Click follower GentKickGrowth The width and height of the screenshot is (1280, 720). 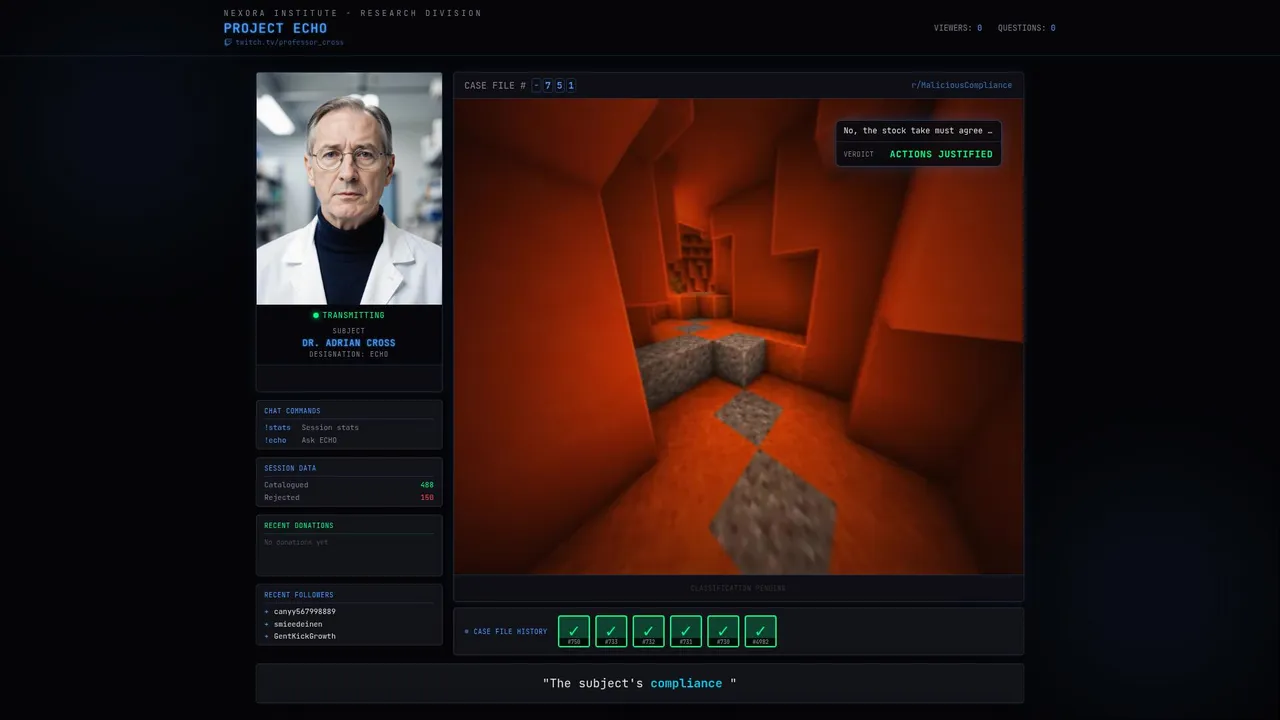coord(305,636)
